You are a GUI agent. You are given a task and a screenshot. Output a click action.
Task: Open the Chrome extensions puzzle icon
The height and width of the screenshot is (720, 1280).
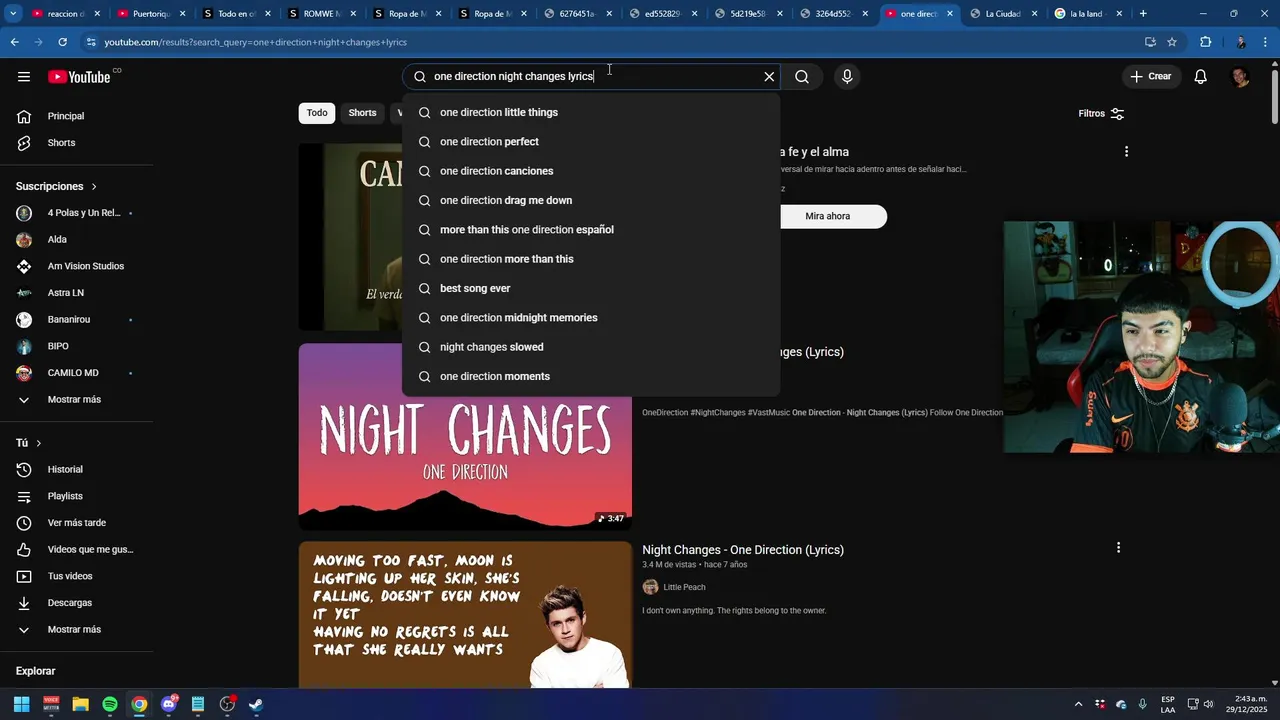point(1206,42)
